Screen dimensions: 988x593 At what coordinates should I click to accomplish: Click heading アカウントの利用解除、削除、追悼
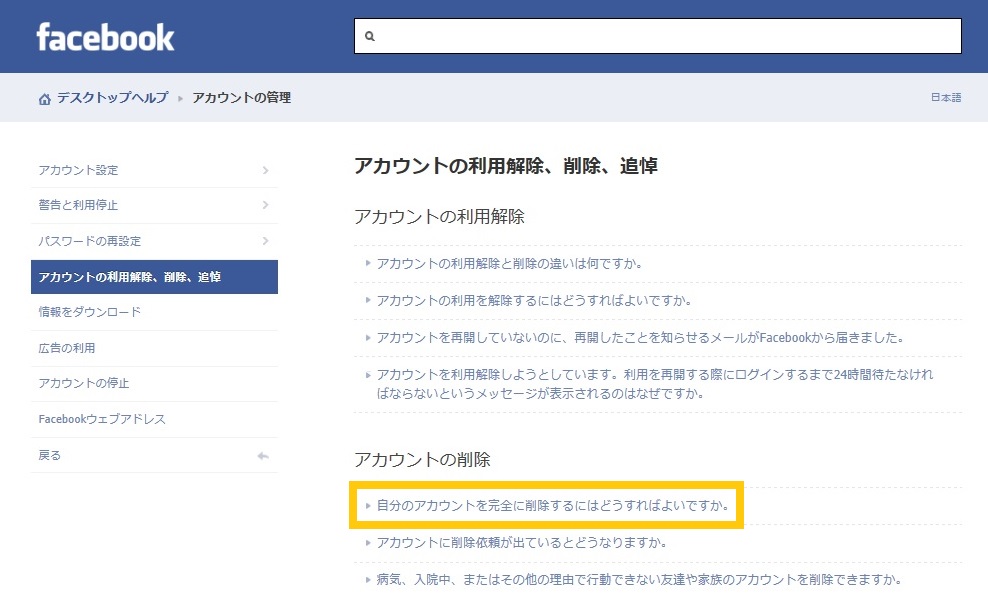pyautogui.click(x=506, y=166)
